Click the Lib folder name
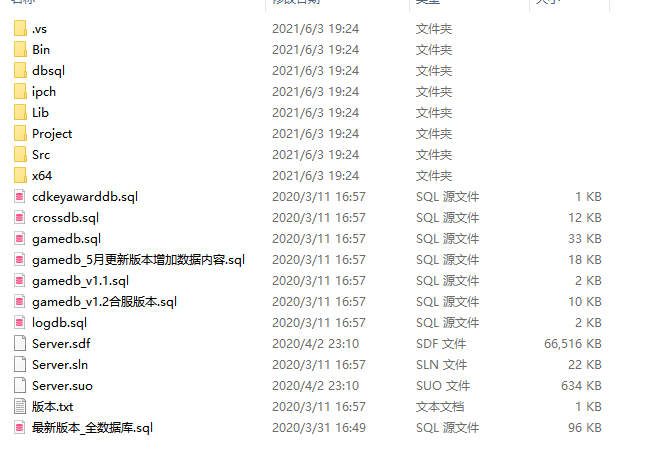 point(40,113)
